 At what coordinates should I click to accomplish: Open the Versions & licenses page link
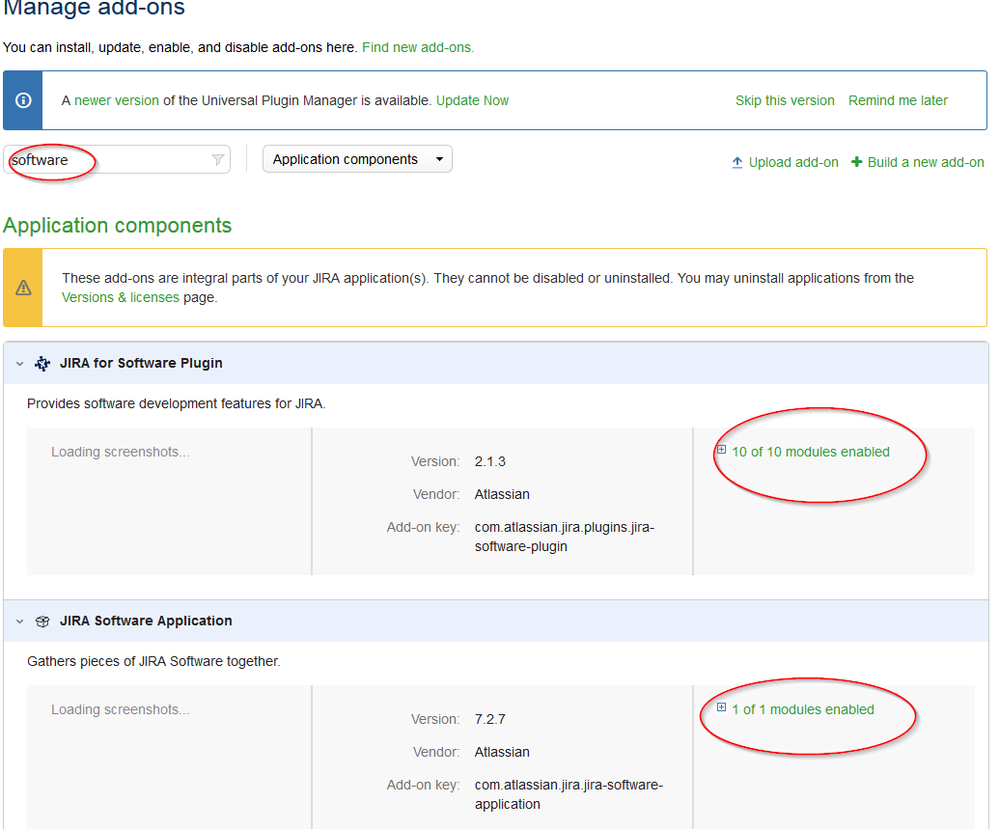tap(120, 298)
